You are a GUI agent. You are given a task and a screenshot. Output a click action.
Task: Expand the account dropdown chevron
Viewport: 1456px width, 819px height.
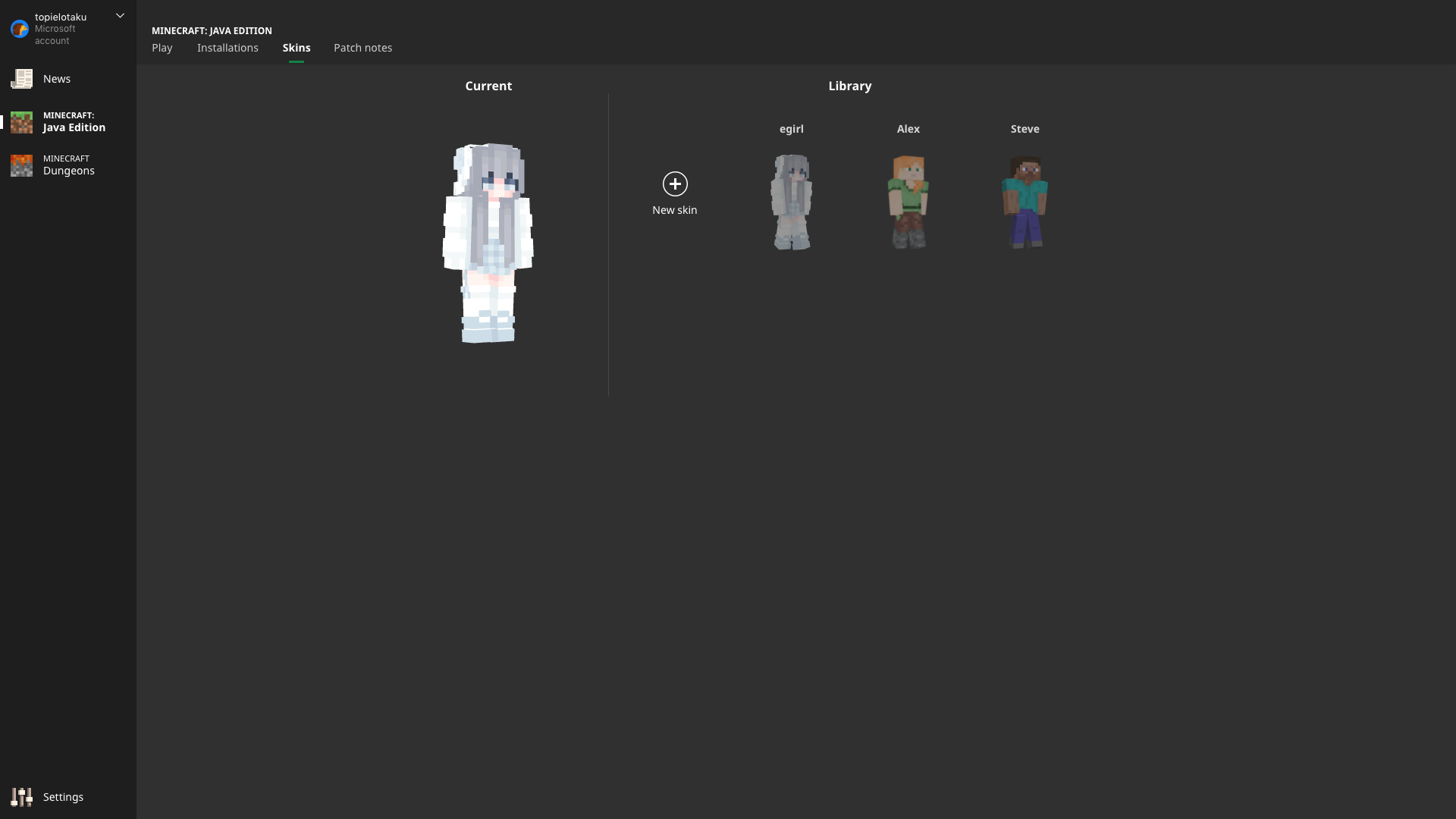coord(120,16)
